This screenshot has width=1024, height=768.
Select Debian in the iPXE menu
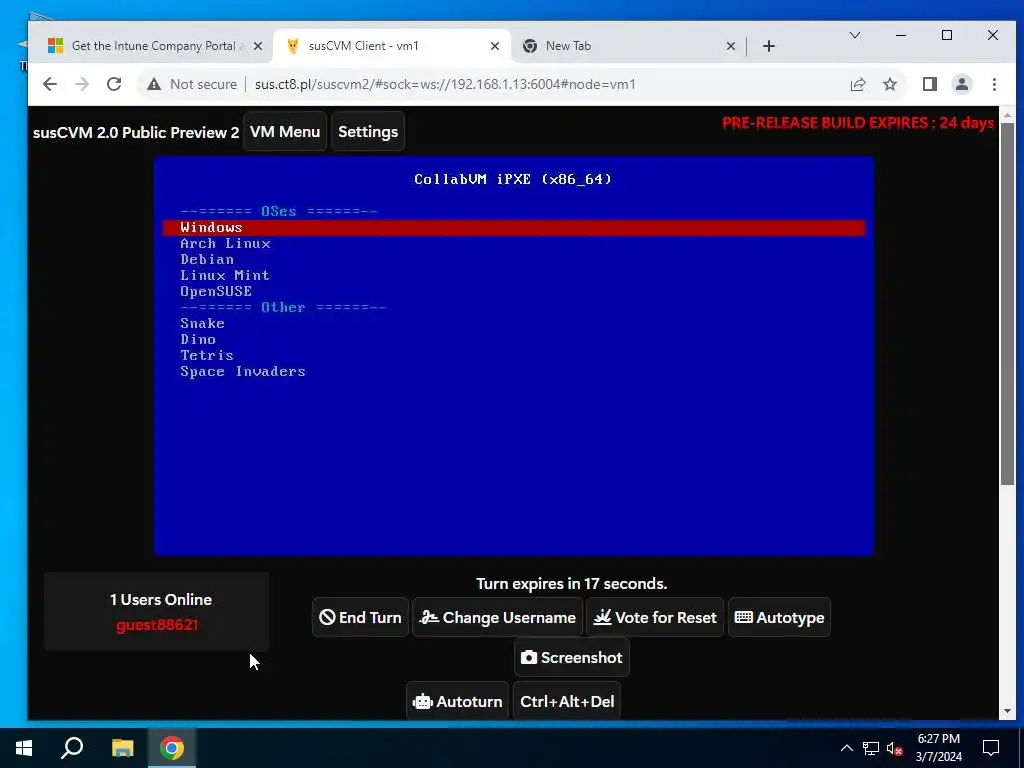click(207, 259)
